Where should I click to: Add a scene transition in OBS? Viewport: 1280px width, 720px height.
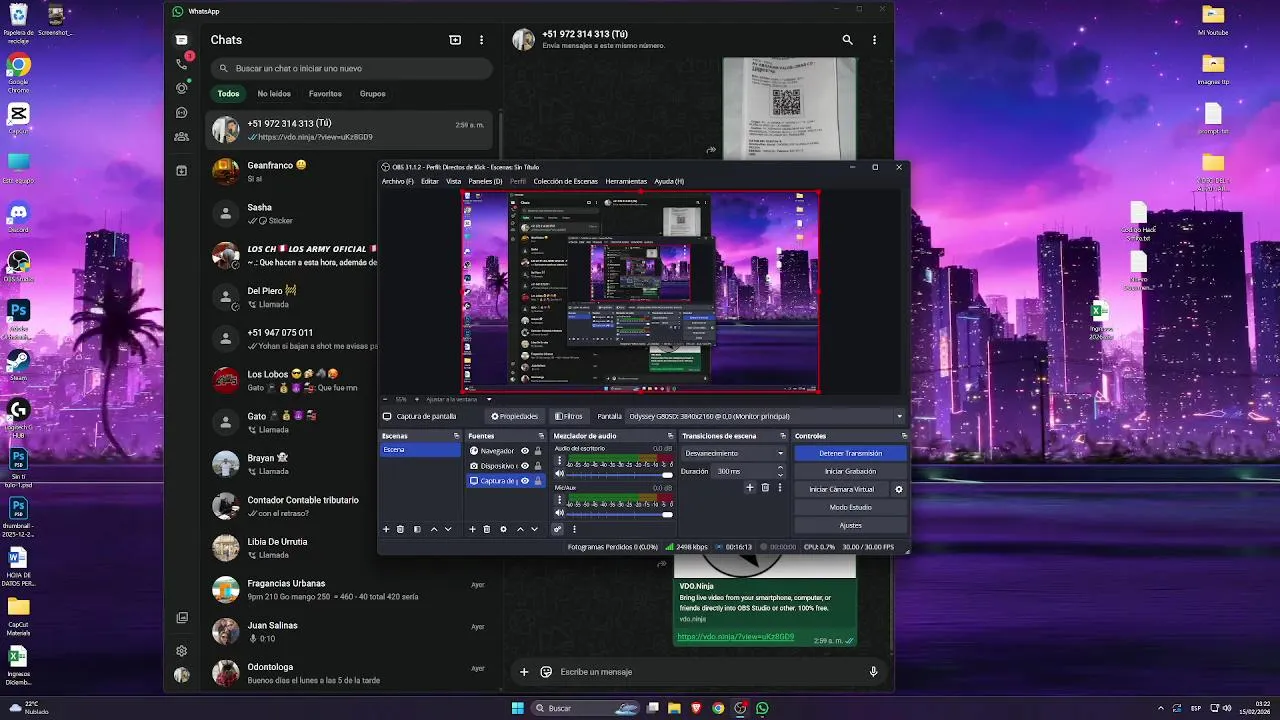(x=749, y=487)
